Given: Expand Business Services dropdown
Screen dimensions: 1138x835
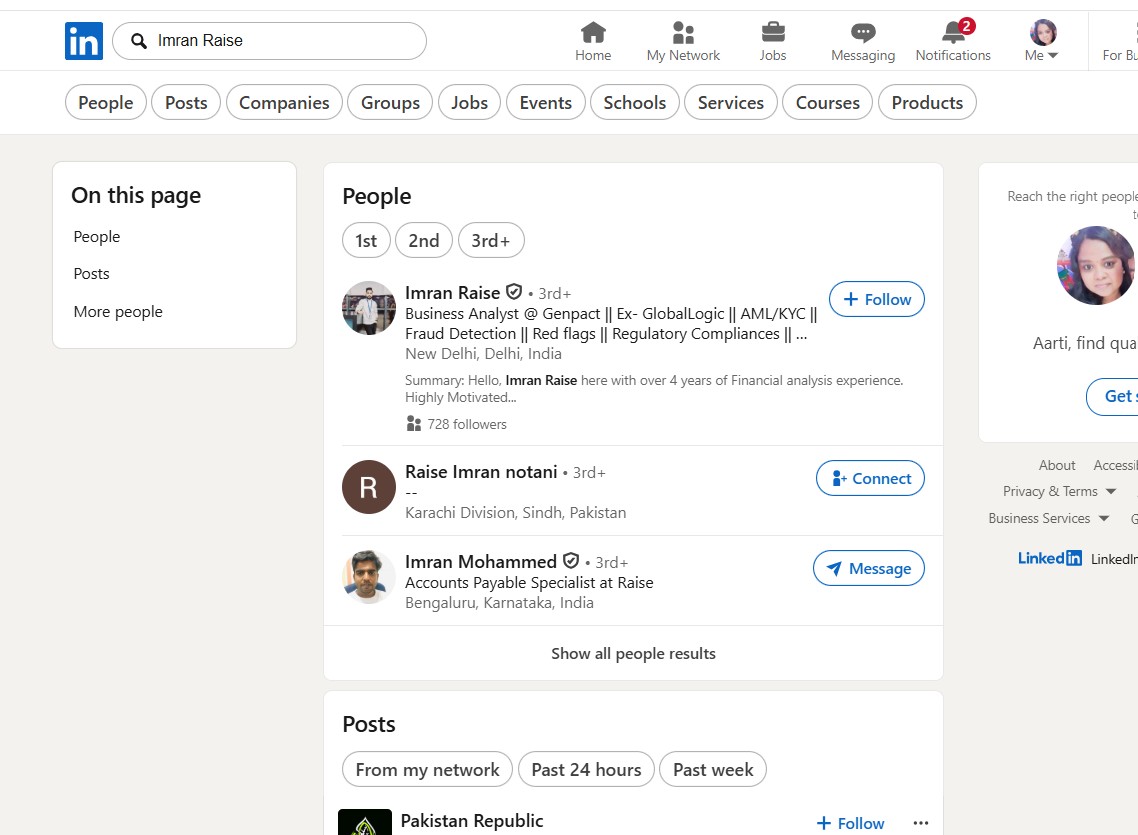Looking at the screenshot, I should click(1048, 518).
